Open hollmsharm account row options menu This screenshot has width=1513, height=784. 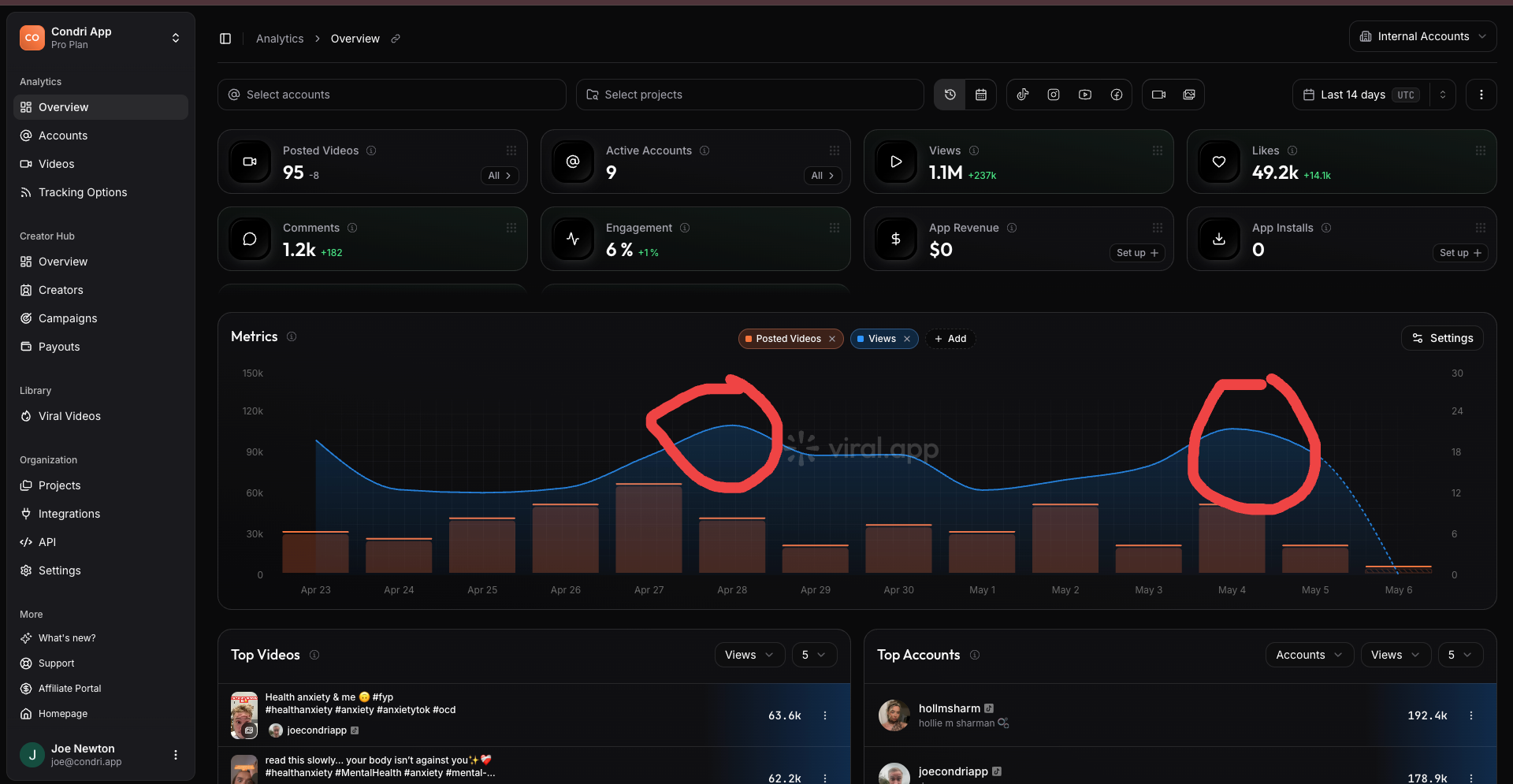tap(1471, 715)
